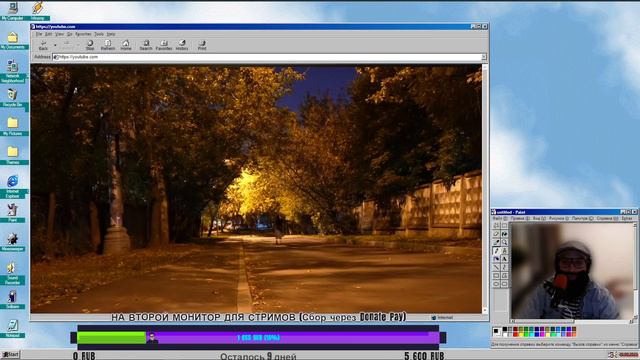Select Paint rectangle shape tool
Screen dimensions: 640x360
pyautogui.click(x=496, y=276)
